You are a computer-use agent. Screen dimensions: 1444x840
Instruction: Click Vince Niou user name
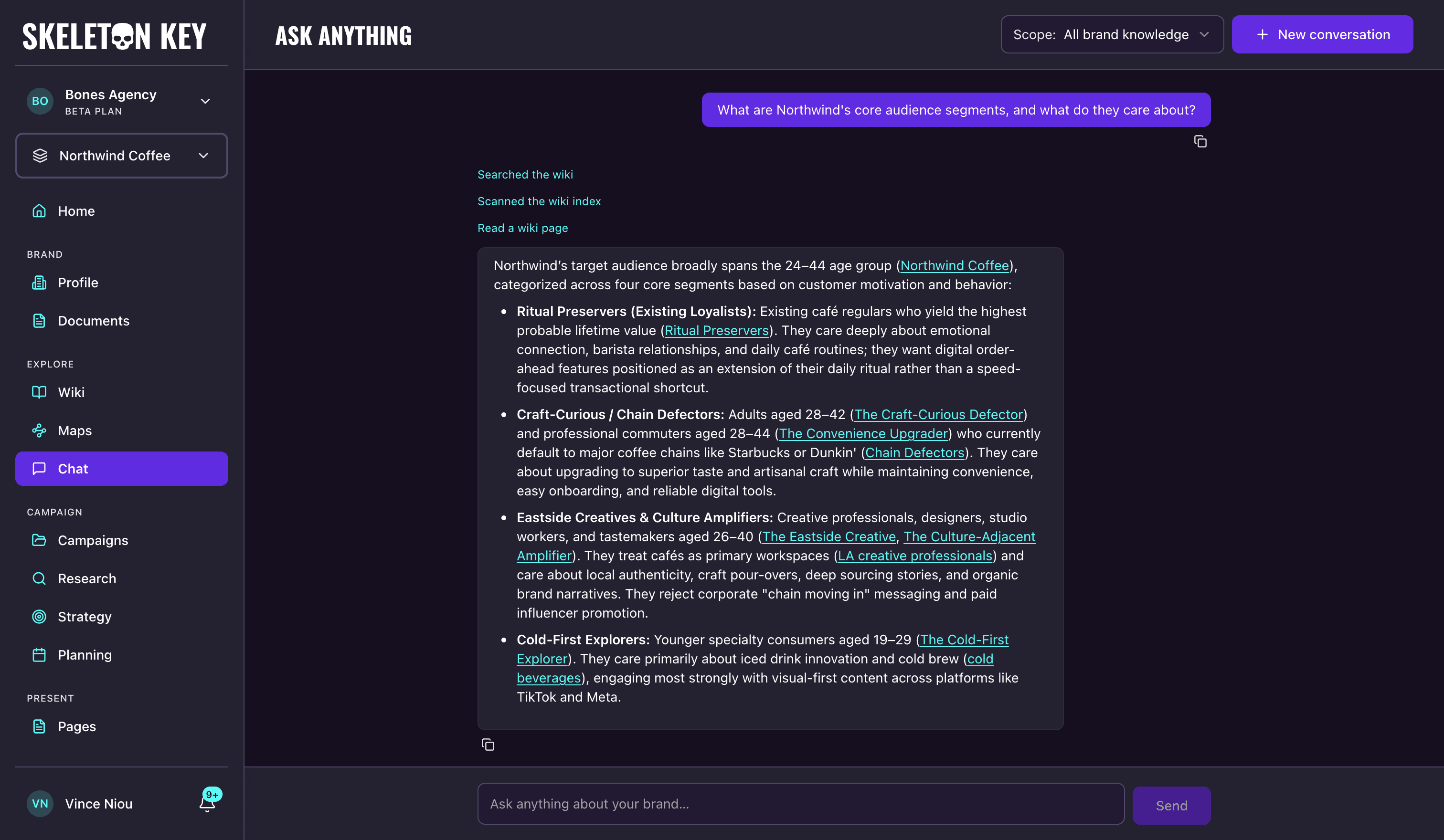pos(98,803)
